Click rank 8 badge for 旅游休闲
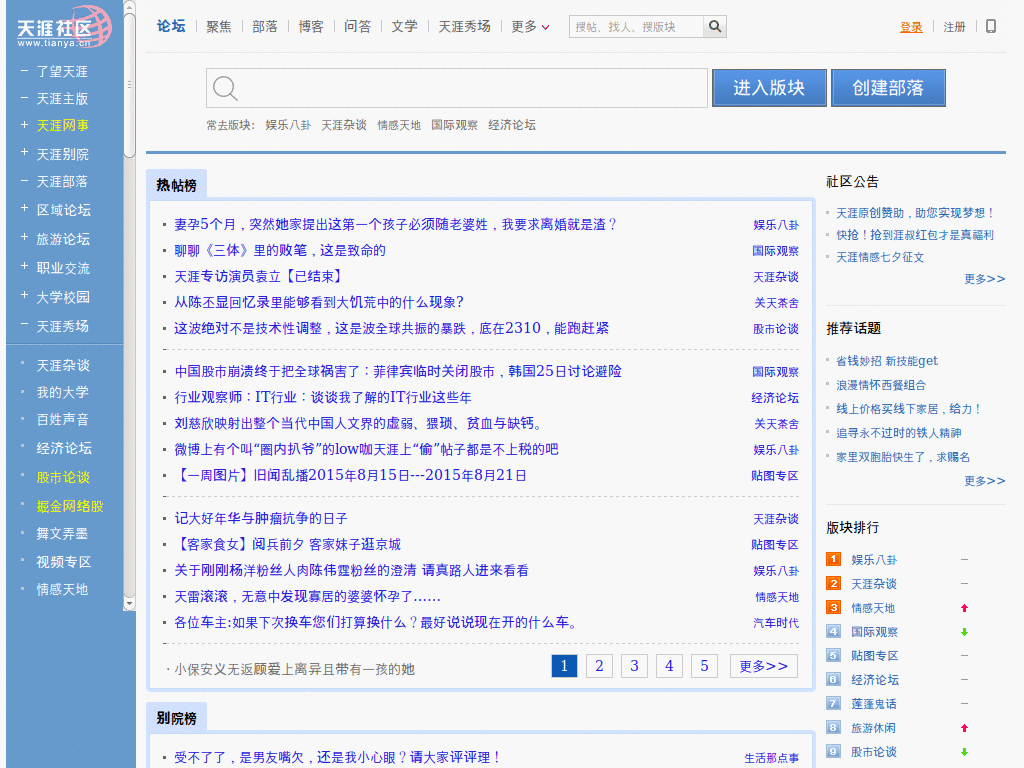The width and height of the screenshot is (1024, 768). tap(833, 728)
